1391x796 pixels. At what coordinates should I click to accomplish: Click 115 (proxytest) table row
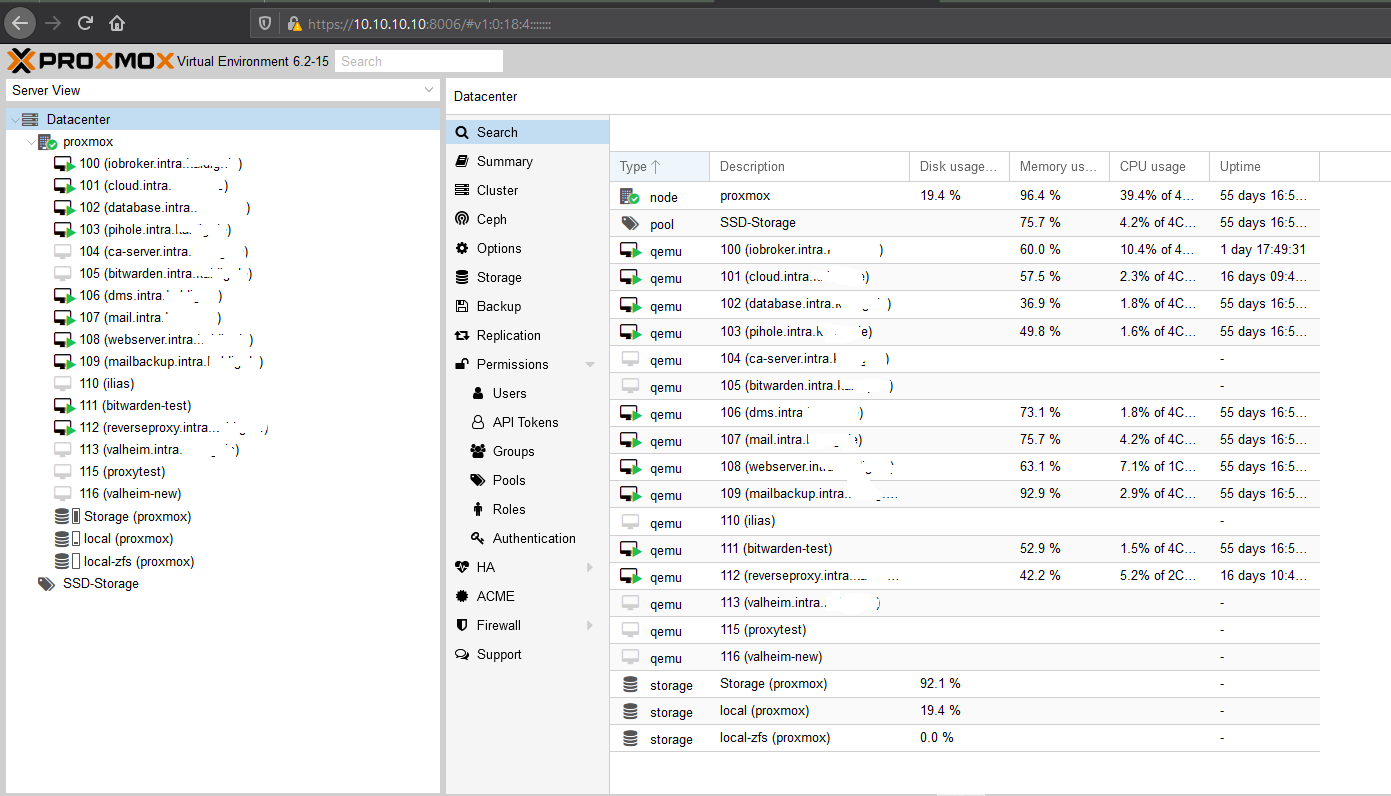pos(965,630)
